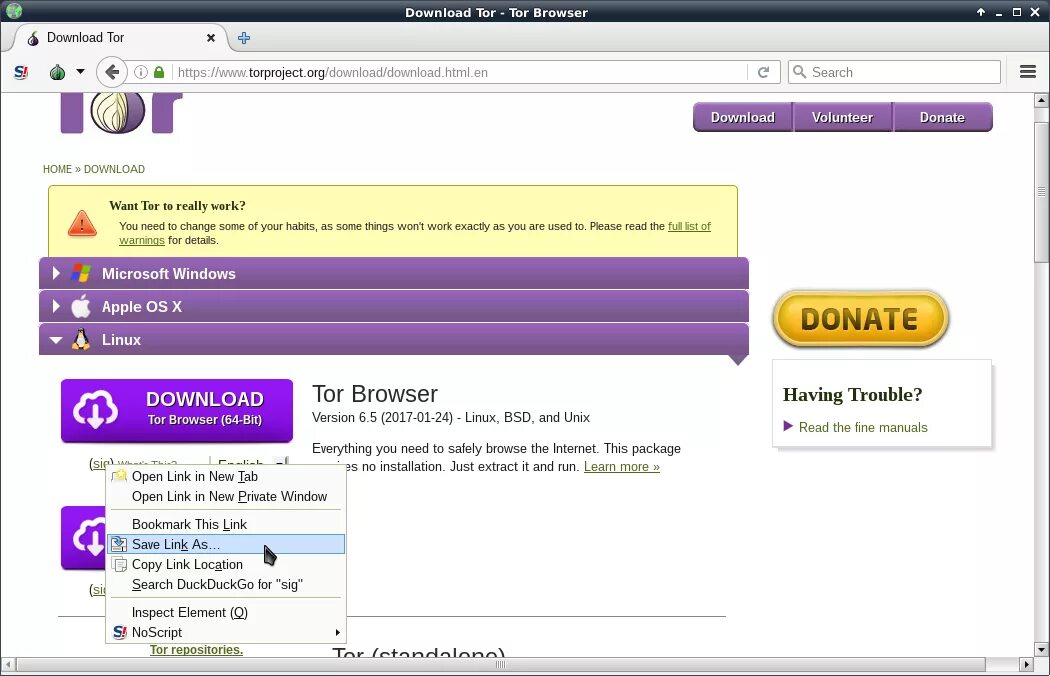Click the Tor Browser window menu icon

coord(13,11)
